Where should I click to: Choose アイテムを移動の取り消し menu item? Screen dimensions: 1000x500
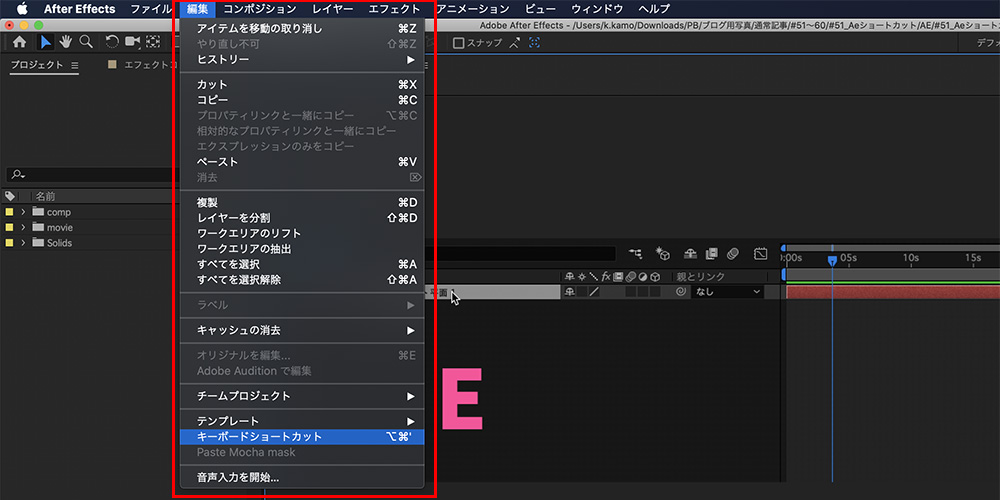point(302,29)
